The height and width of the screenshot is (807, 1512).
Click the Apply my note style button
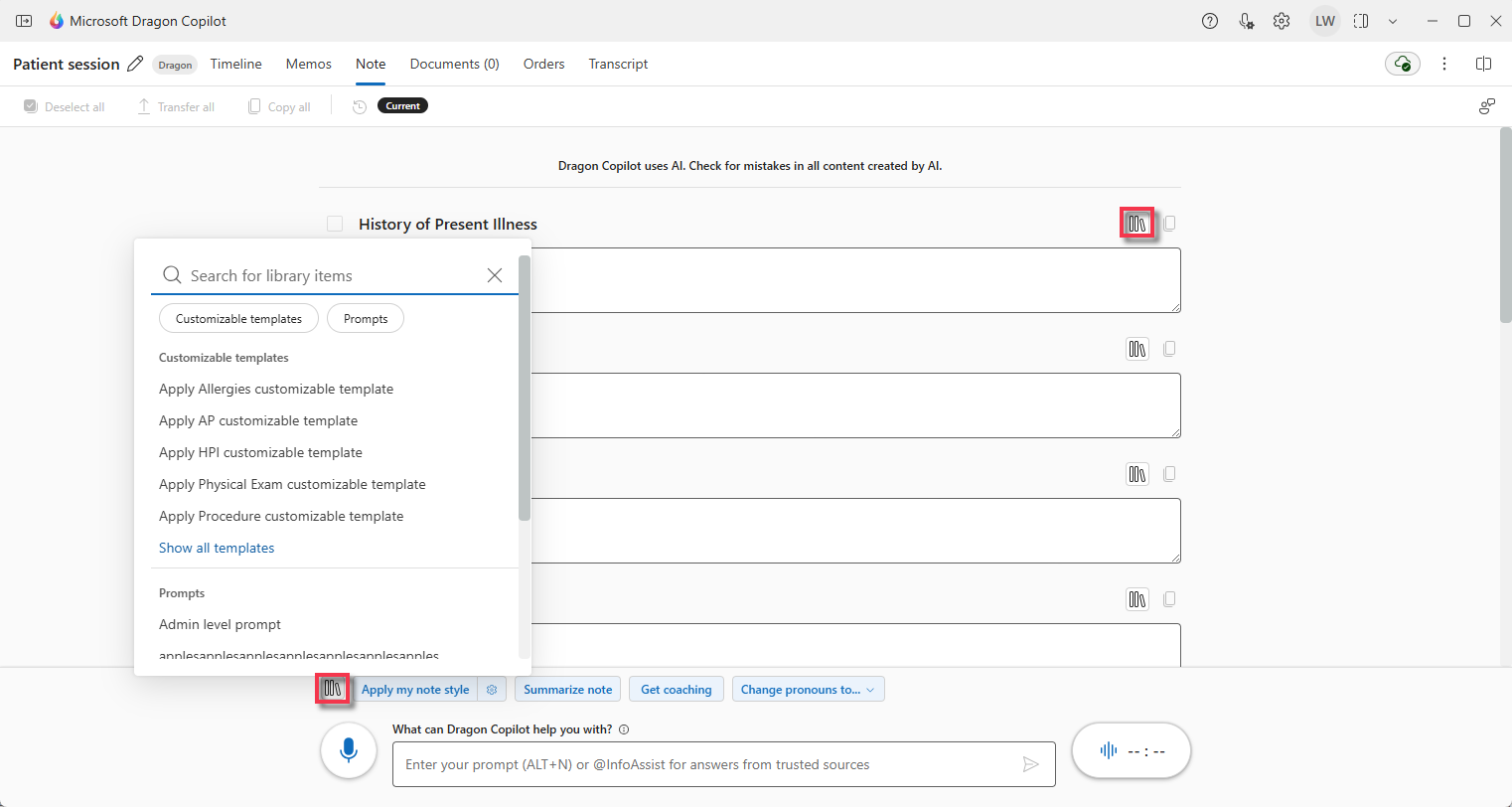[x=415, y=689]
